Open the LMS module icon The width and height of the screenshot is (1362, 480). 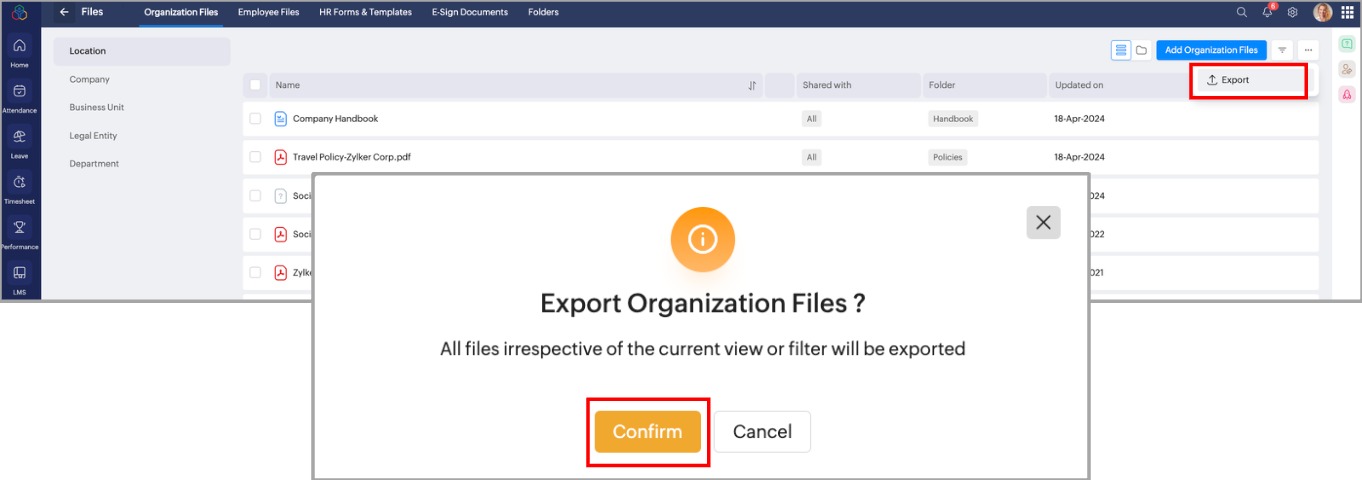(x=19, y=272)
